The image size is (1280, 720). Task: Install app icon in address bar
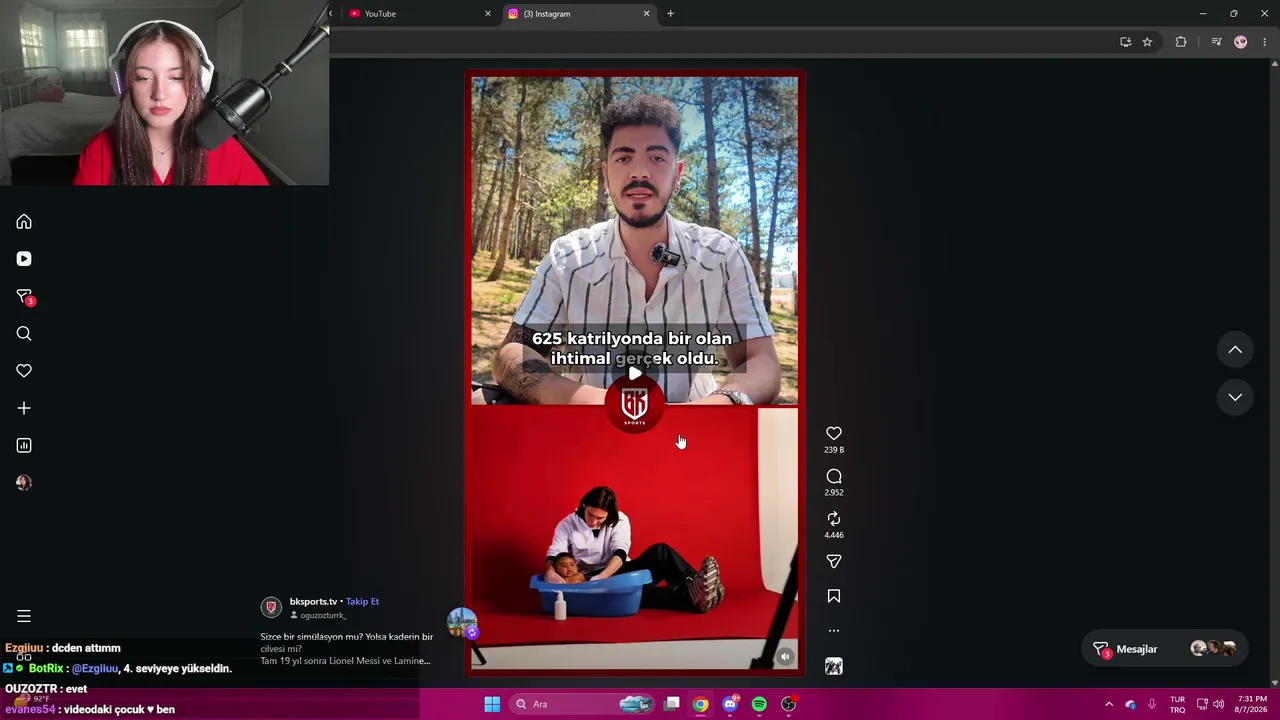coord(1125,42)
